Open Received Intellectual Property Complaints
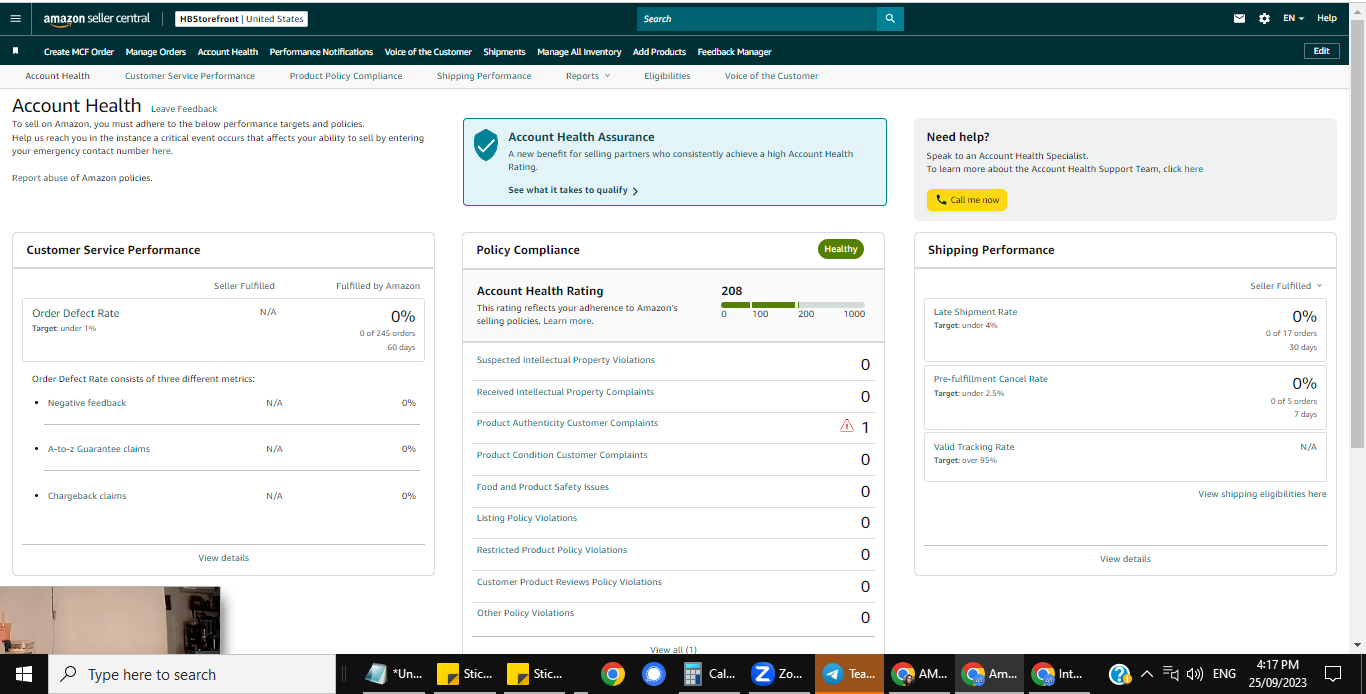The width and height of the screenshot is (1366, 694). pos(565,392)
